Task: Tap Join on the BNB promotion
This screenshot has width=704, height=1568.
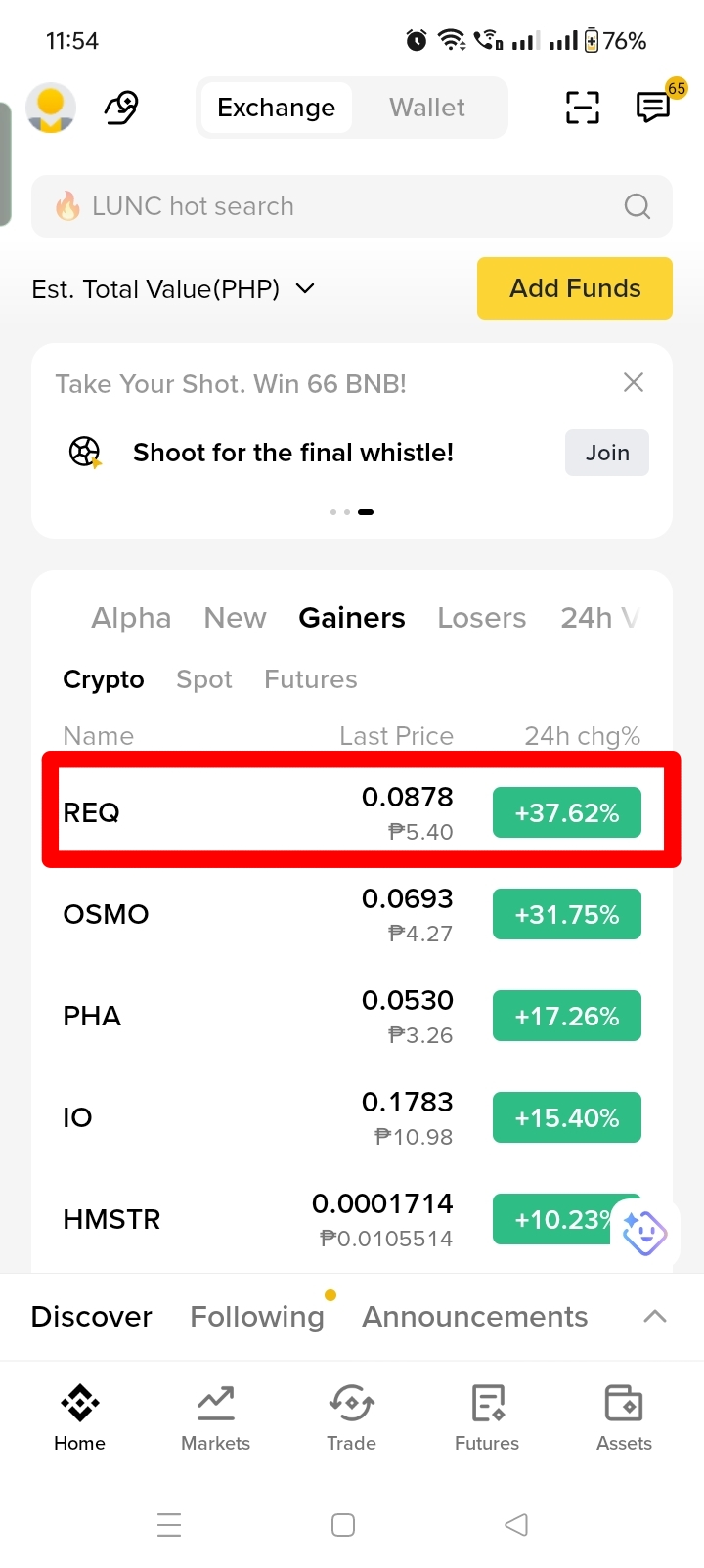Action: point(607,453)
